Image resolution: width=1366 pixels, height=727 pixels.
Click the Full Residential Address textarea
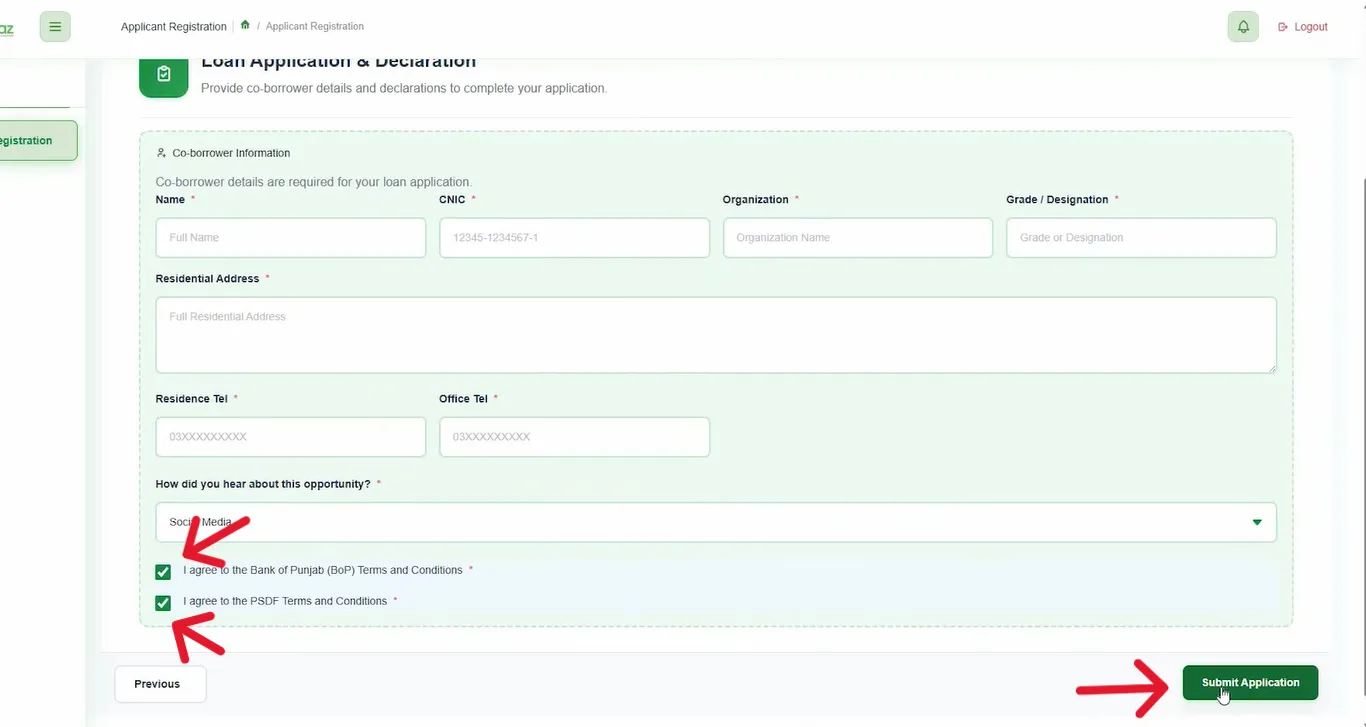716,335
